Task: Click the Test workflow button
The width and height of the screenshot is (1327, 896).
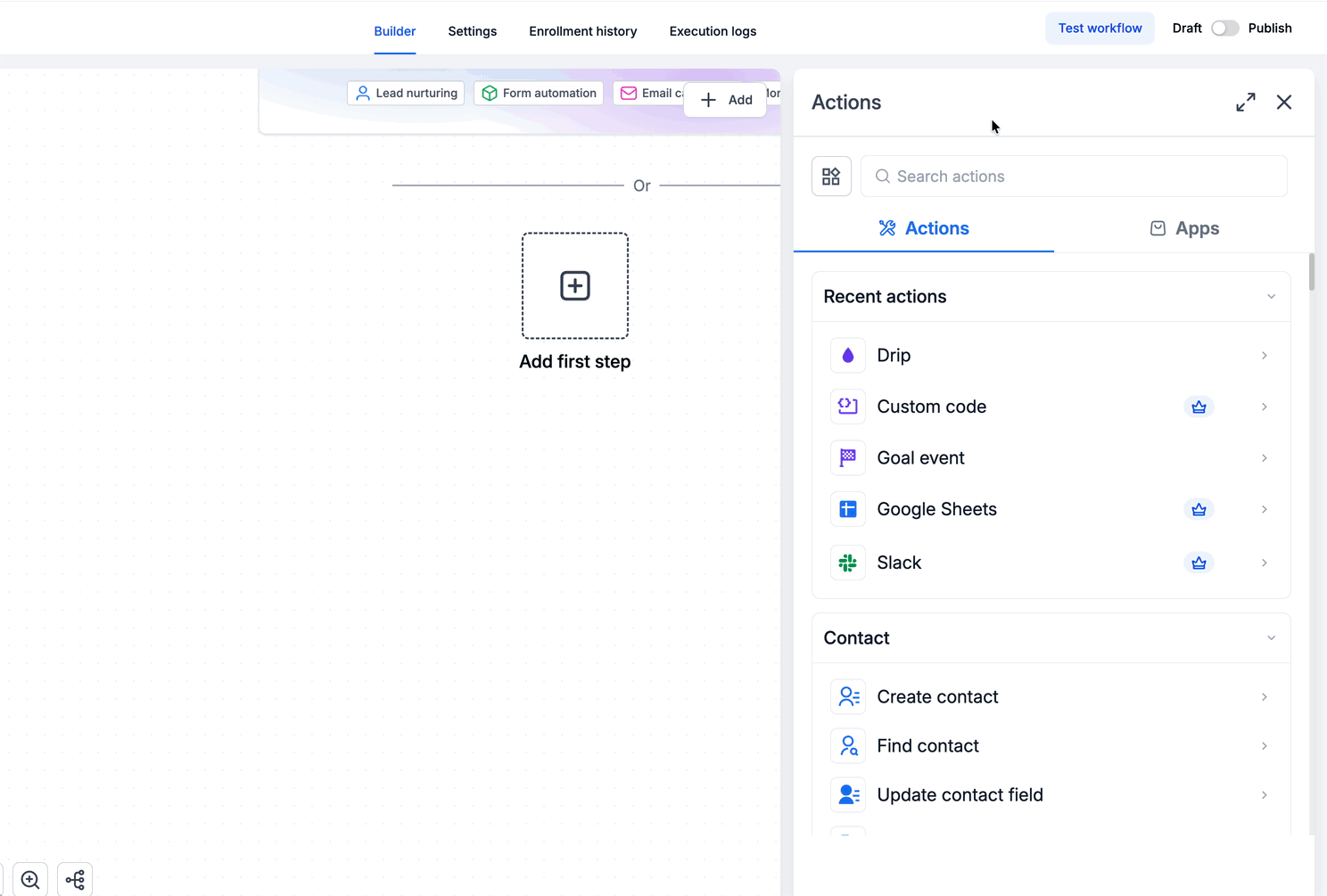Action: coord(1100,29)
